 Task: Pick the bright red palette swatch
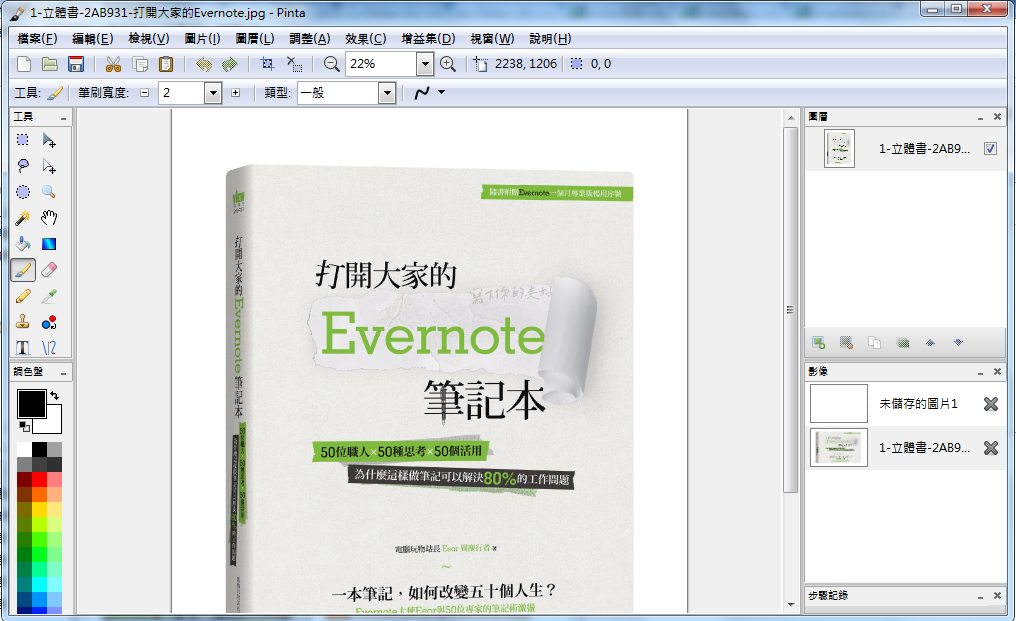pos(39,479)
